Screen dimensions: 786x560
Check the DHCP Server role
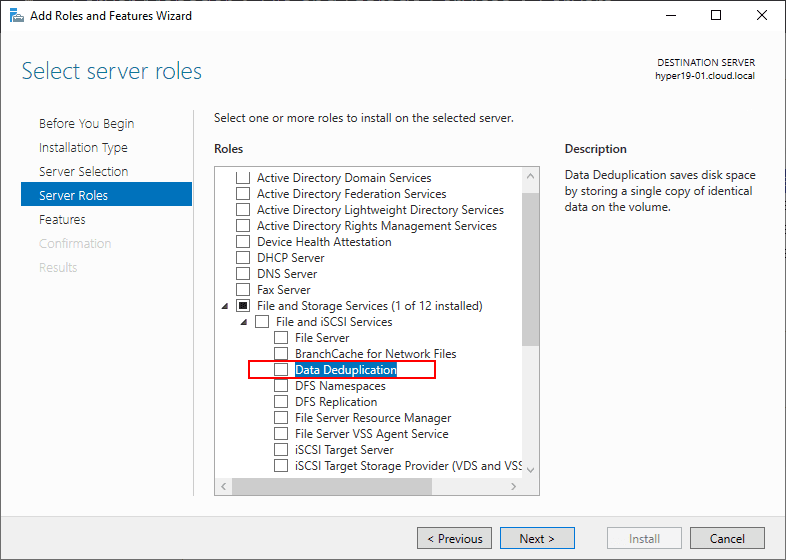point(242,258)
